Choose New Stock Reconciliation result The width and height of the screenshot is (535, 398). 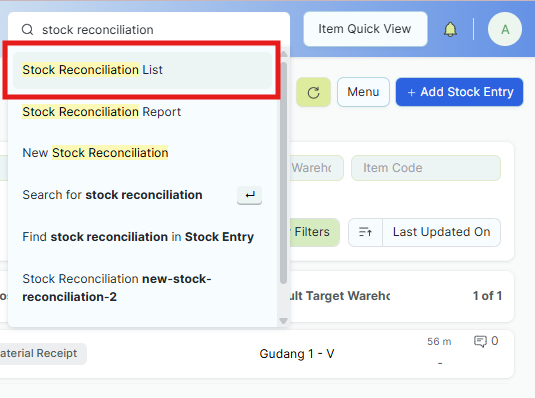142,153
